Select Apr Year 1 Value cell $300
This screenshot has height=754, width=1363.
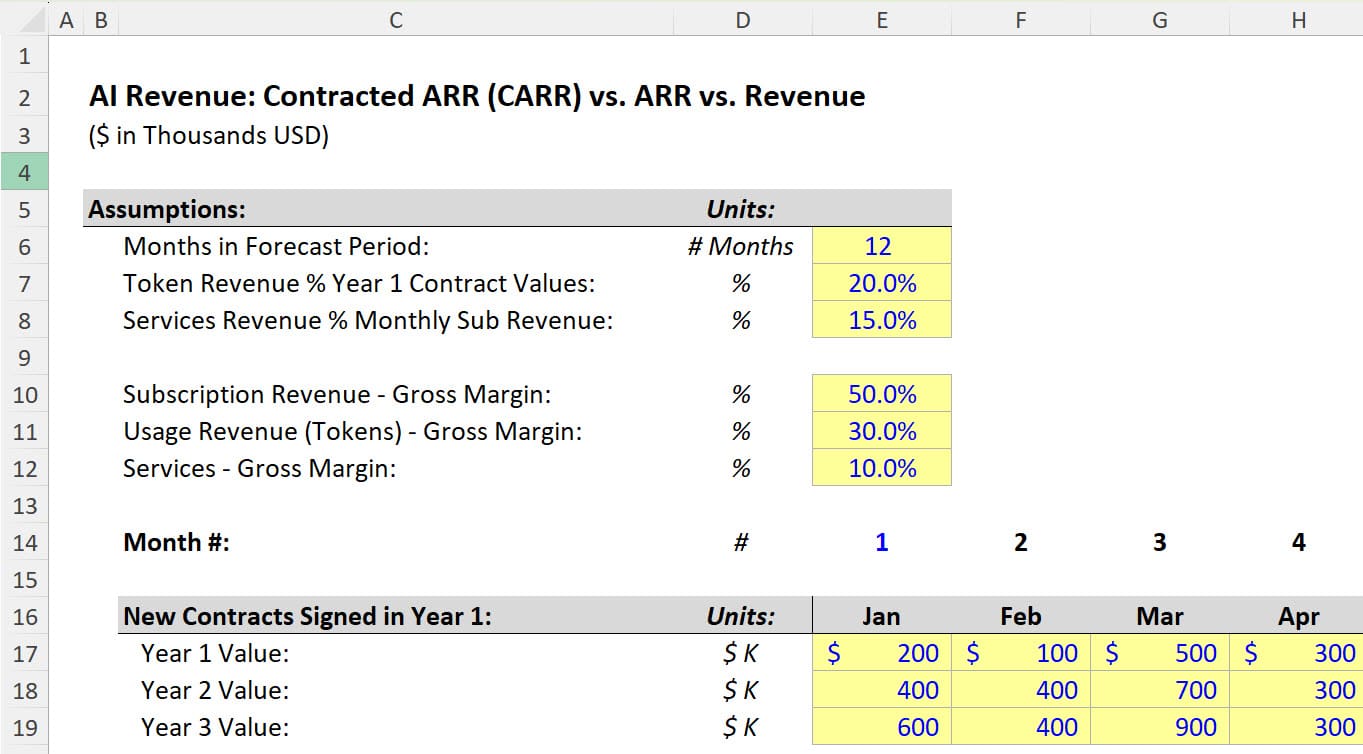pyautogui.click(x=1298, y=653)
